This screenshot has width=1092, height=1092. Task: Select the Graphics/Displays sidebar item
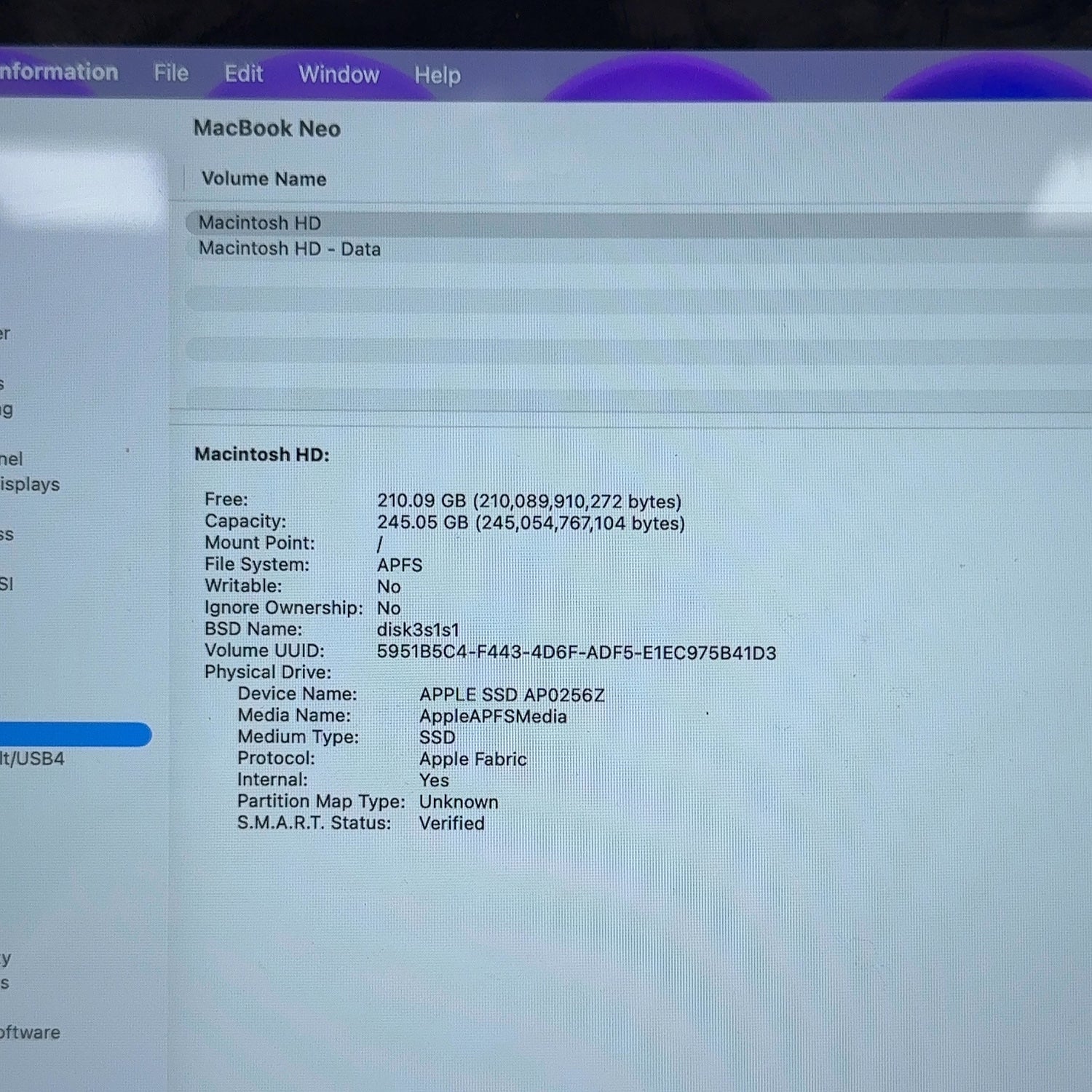30,484
